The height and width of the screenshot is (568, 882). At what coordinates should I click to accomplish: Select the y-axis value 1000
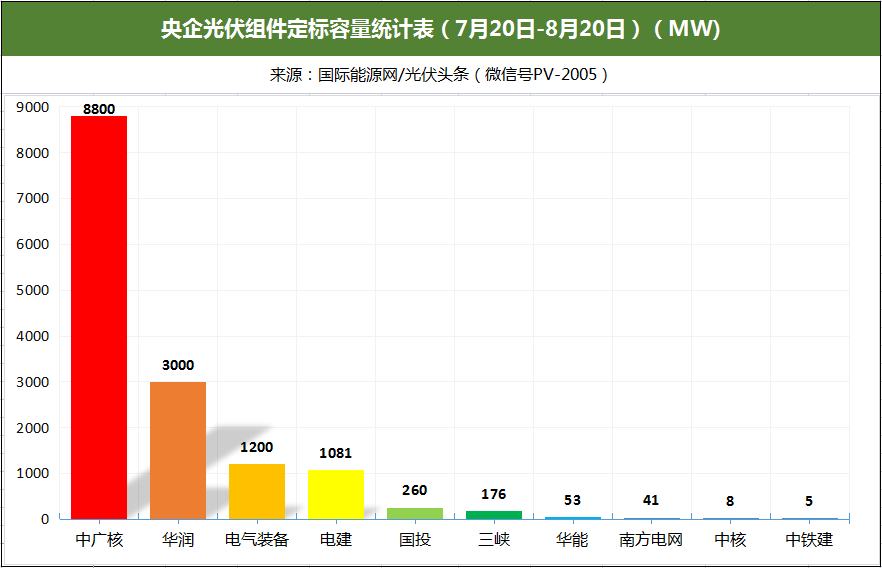point(33,474)
